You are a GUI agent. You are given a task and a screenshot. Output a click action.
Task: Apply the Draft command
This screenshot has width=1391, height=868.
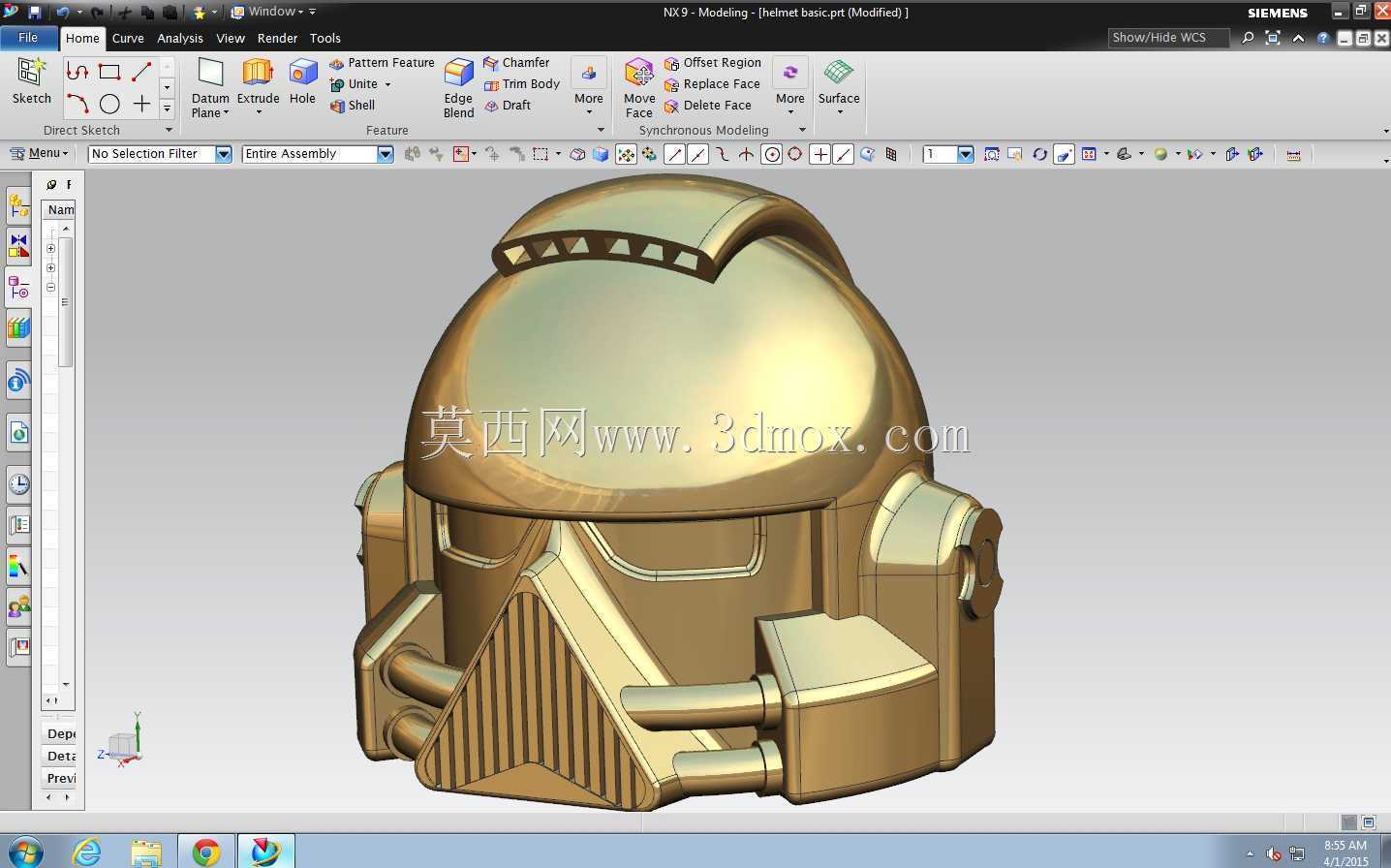(x=508, y=106)
